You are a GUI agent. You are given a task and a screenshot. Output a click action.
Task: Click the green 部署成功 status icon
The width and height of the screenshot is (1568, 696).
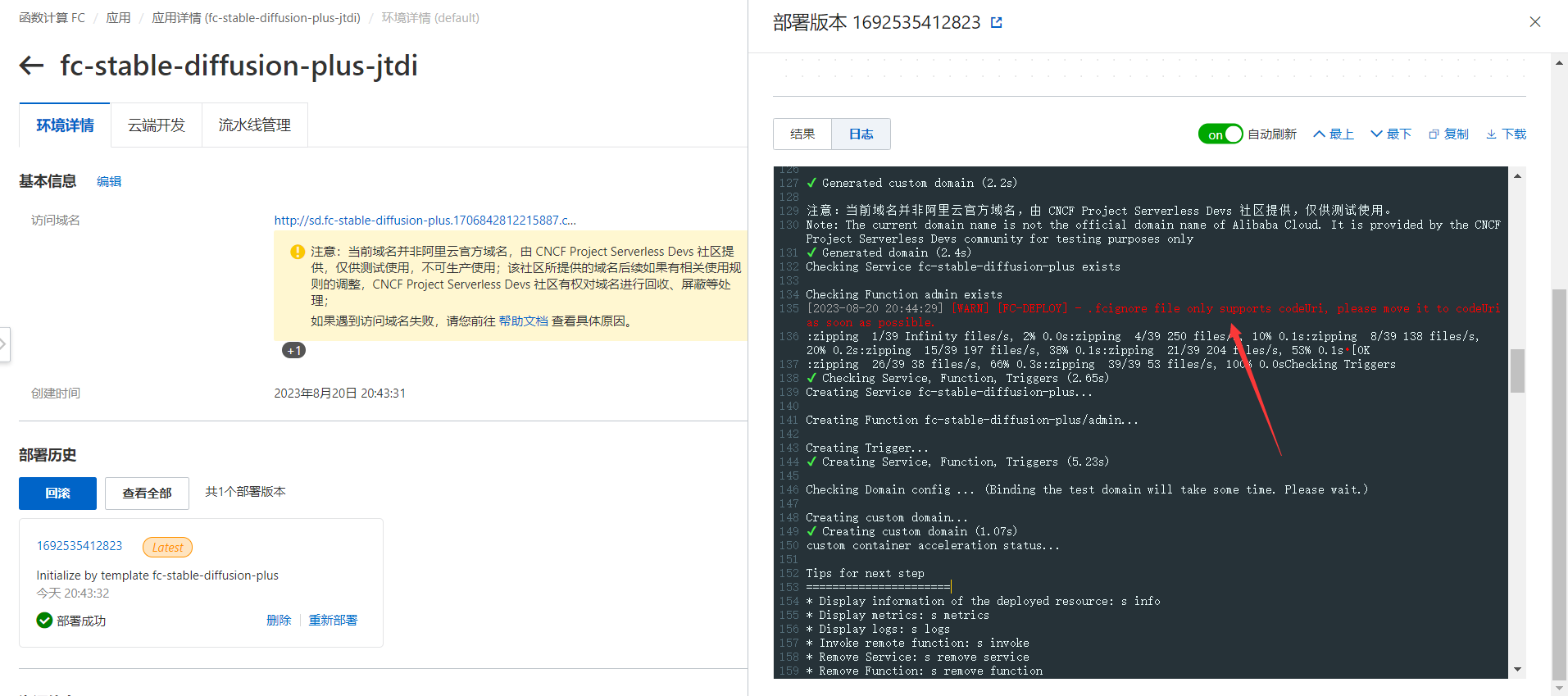pos(44,621)
